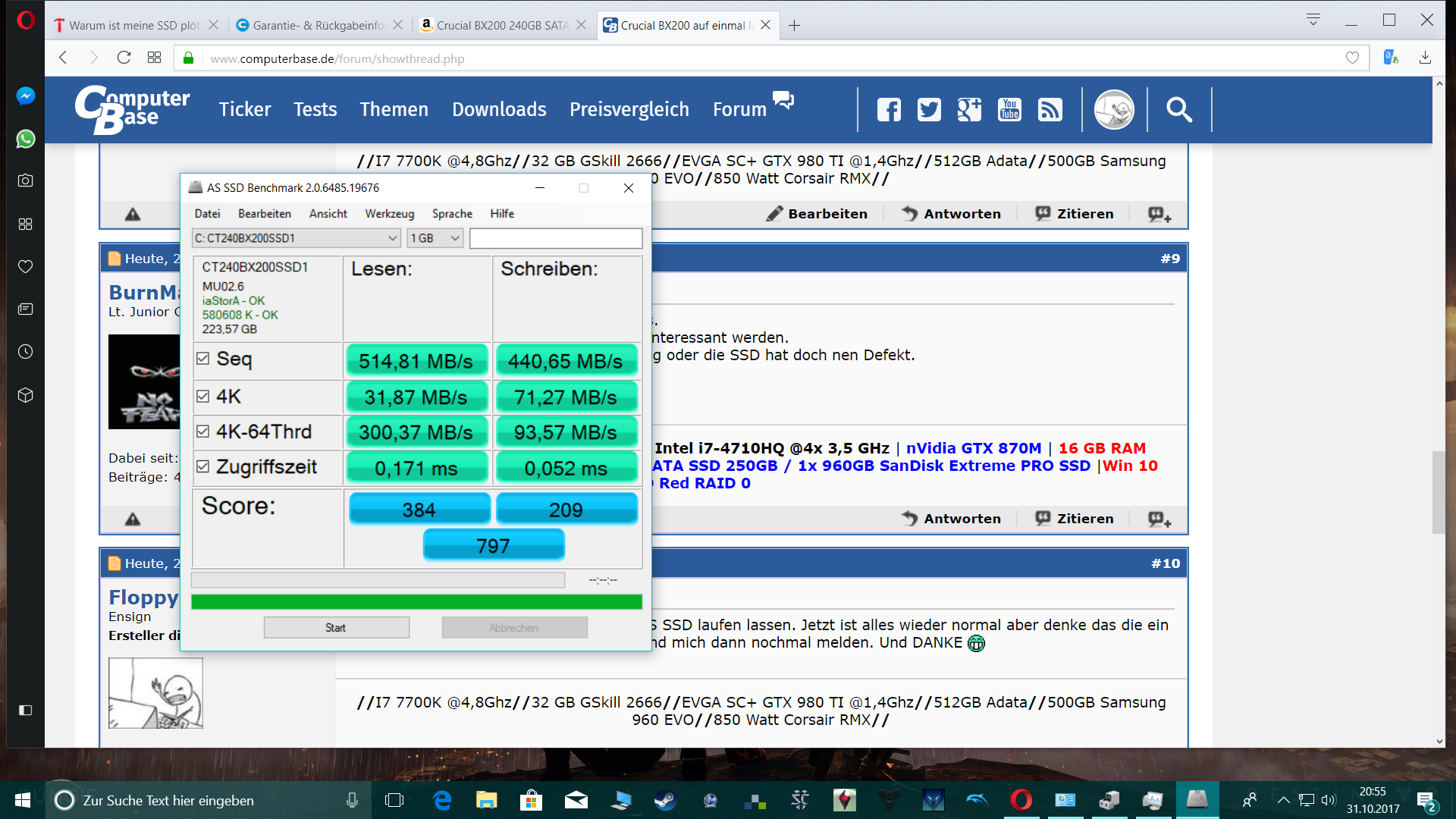
Task: Reload the current page
Action: pyautogui.click(x=124, y=58)
